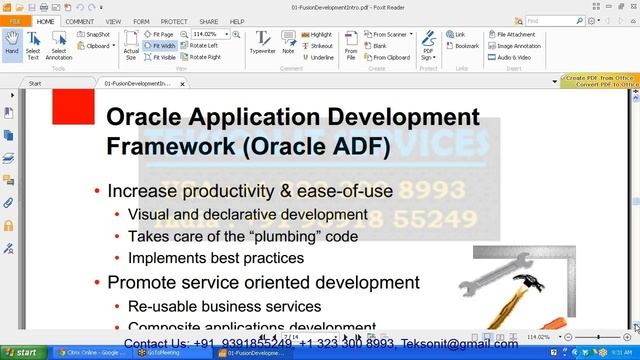
Task: Choose the Select Text tool
Action: pyautogui.click(x=33, y=46)
